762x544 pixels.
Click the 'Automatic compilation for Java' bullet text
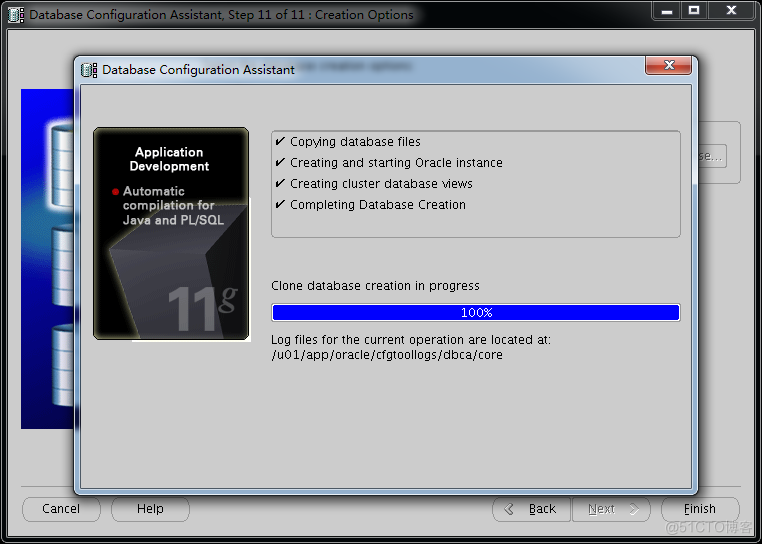173,206
